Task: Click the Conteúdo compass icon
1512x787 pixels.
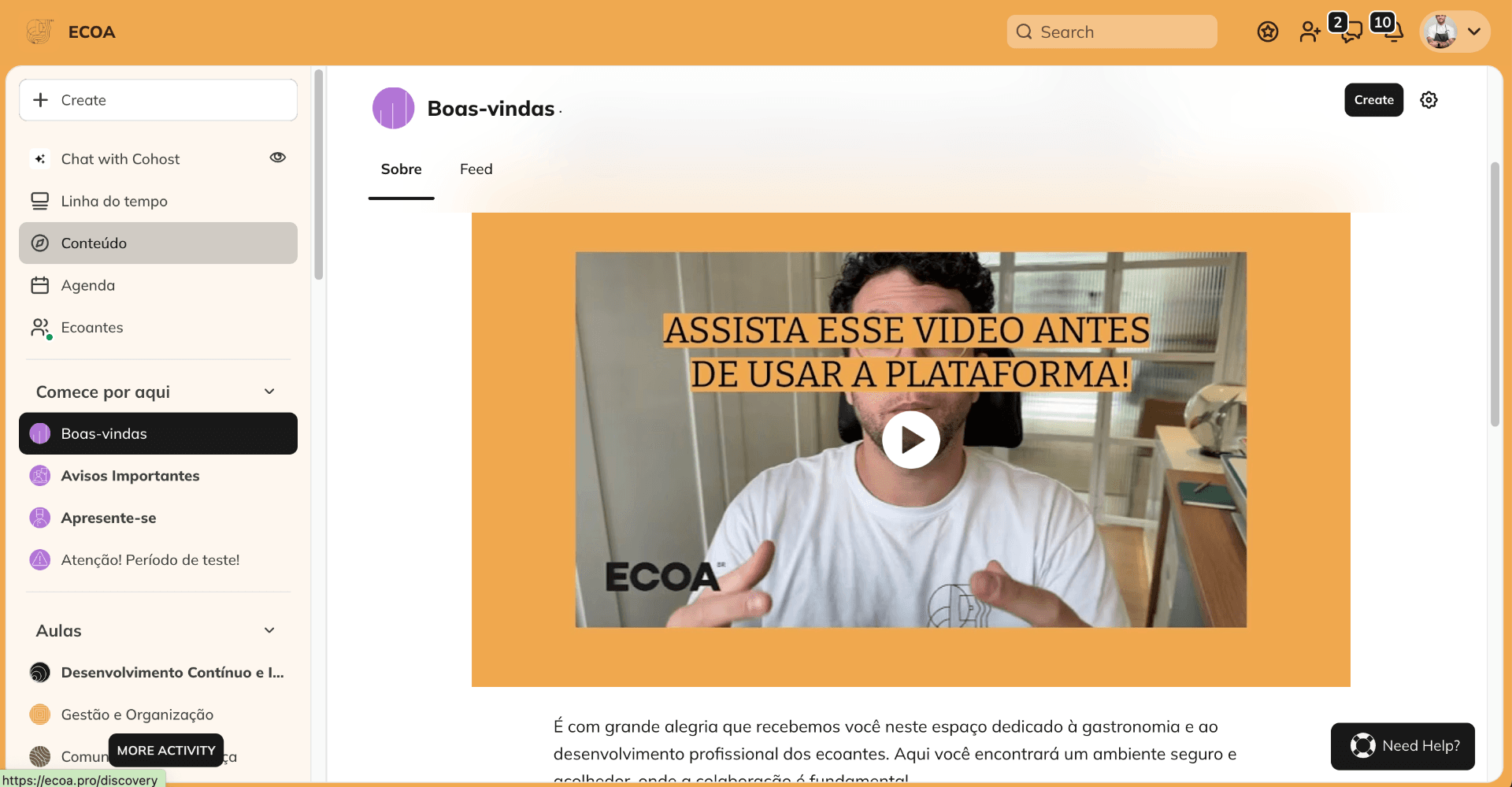Action: tap(40, 243)
